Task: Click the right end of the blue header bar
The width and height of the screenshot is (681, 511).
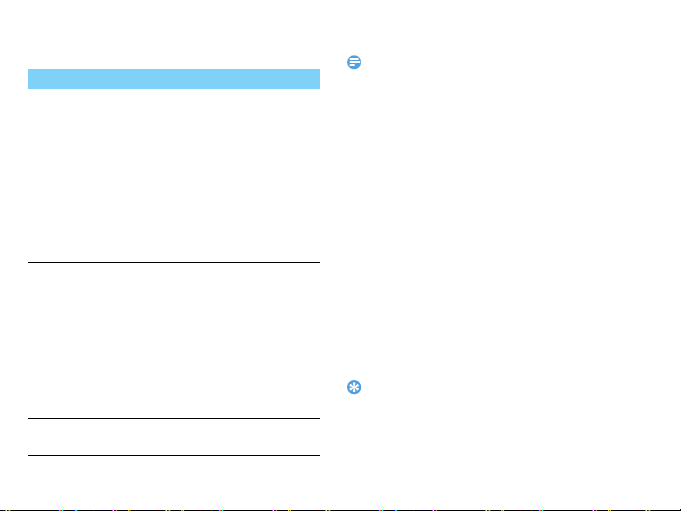Action: (x=315, y=79)
